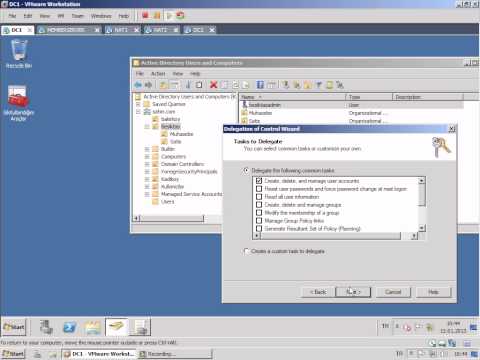Click the create new user toolbar icon

[x=285, y=85]
